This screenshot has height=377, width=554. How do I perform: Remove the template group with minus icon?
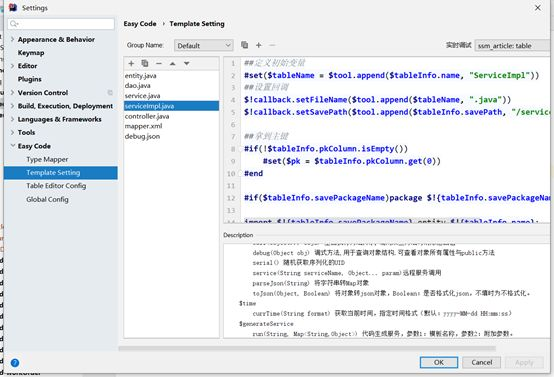[x=272, y=45]
